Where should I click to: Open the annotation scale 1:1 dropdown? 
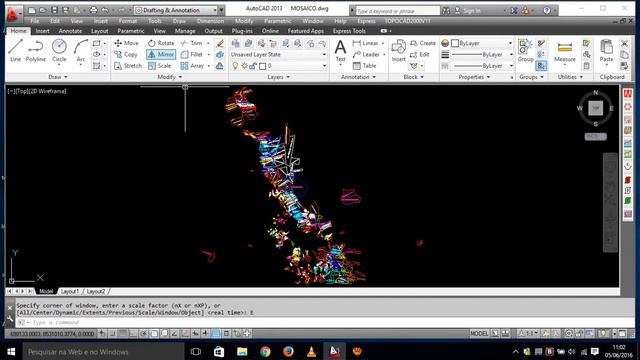coord(529,333)
